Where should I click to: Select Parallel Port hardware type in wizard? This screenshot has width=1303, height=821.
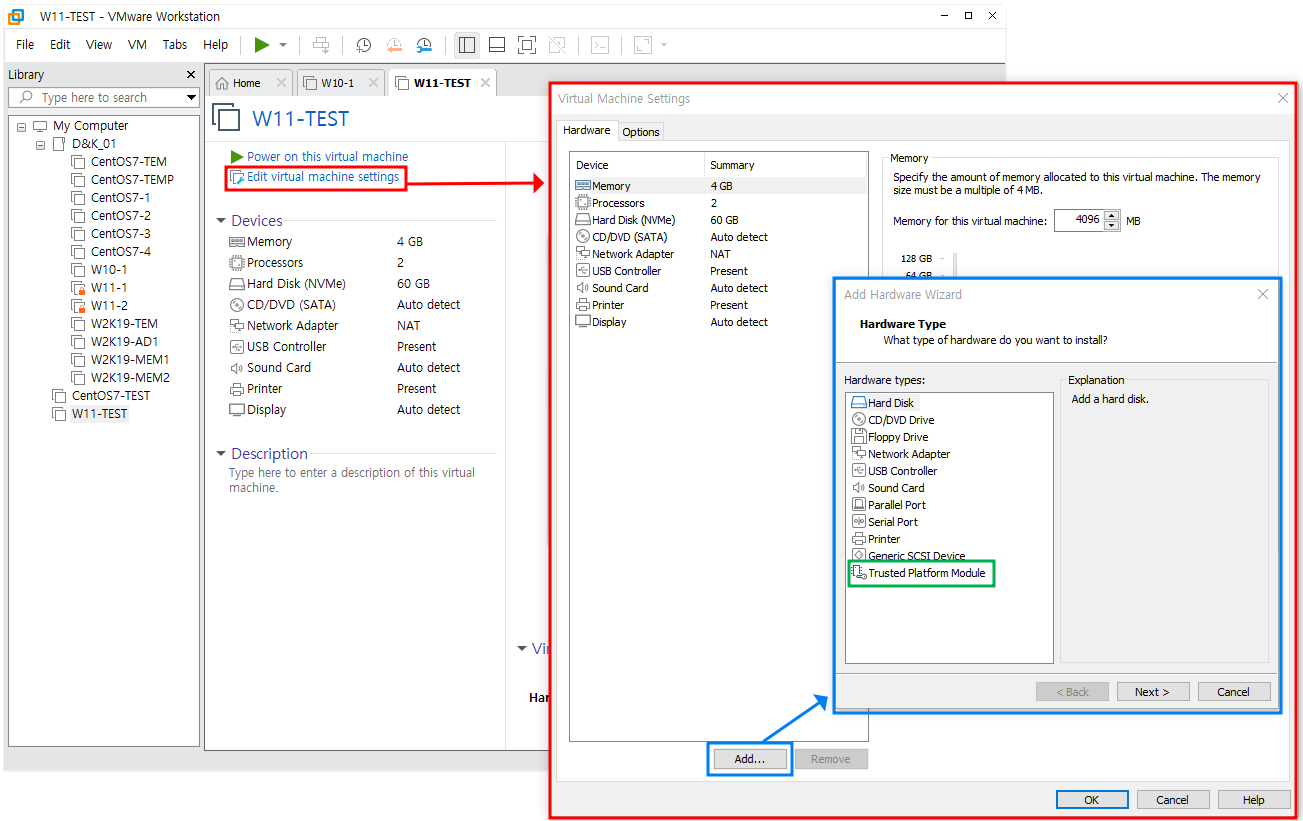point(889,505)
